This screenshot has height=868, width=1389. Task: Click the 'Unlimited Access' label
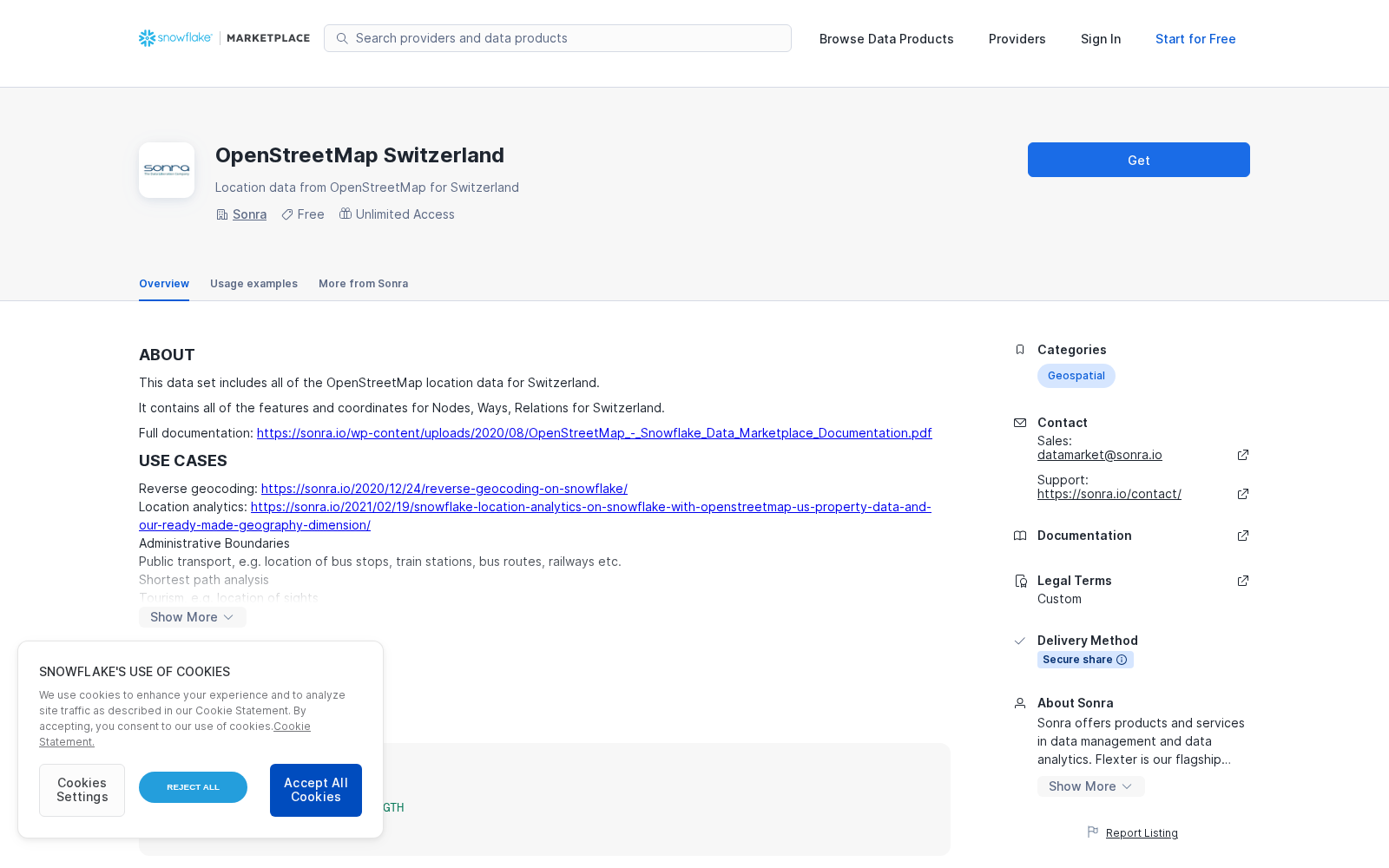(x=405, y=214)
